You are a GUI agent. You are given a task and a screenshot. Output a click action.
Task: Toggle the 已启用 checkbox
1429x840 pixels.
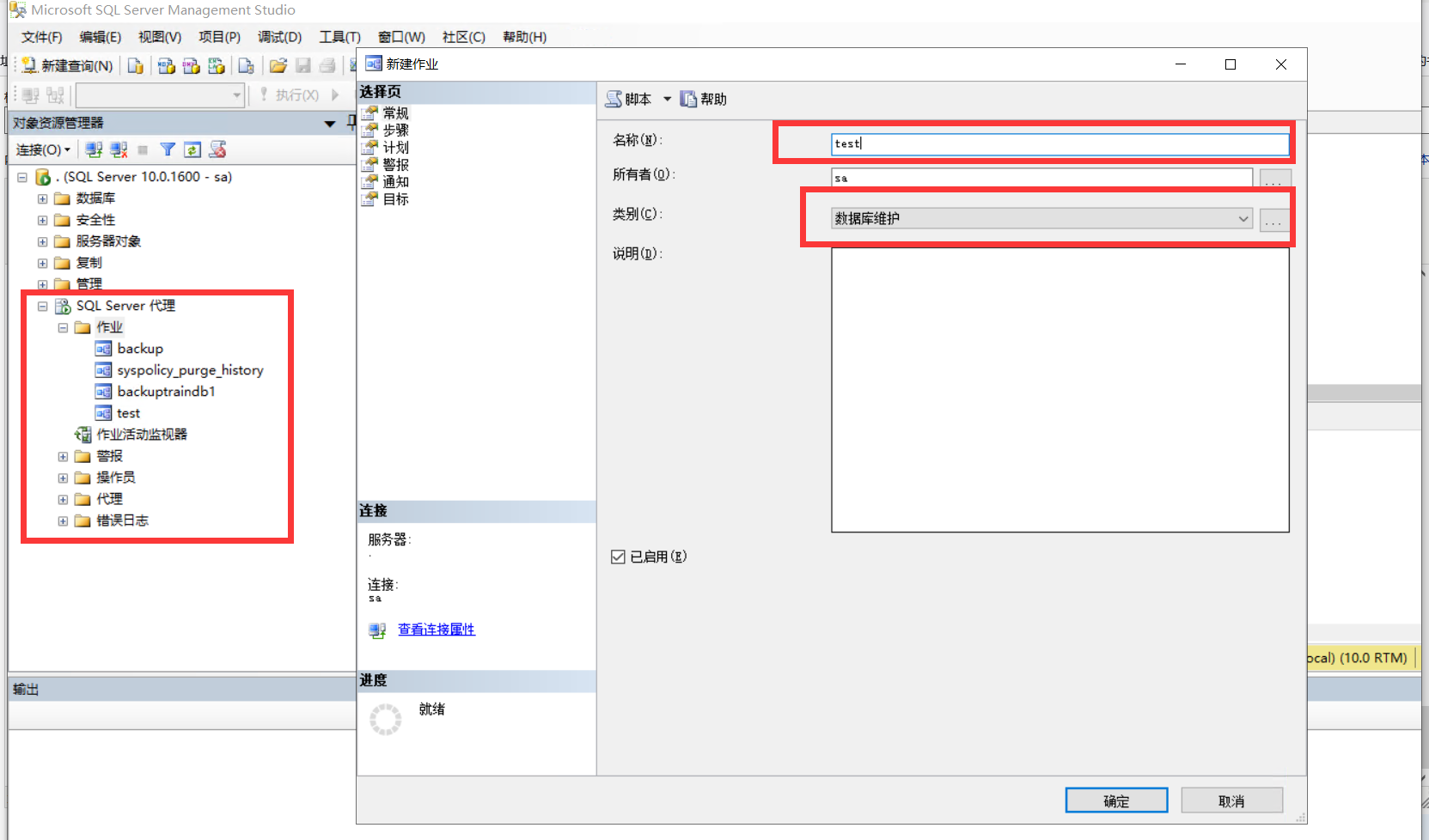618,557
